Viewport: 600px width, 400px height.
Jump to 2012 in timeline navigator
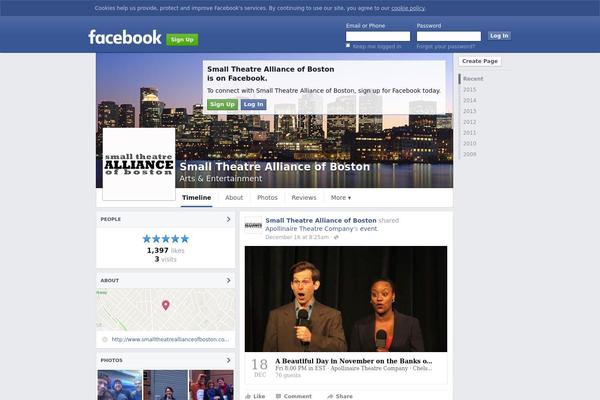tap(470, 122)
